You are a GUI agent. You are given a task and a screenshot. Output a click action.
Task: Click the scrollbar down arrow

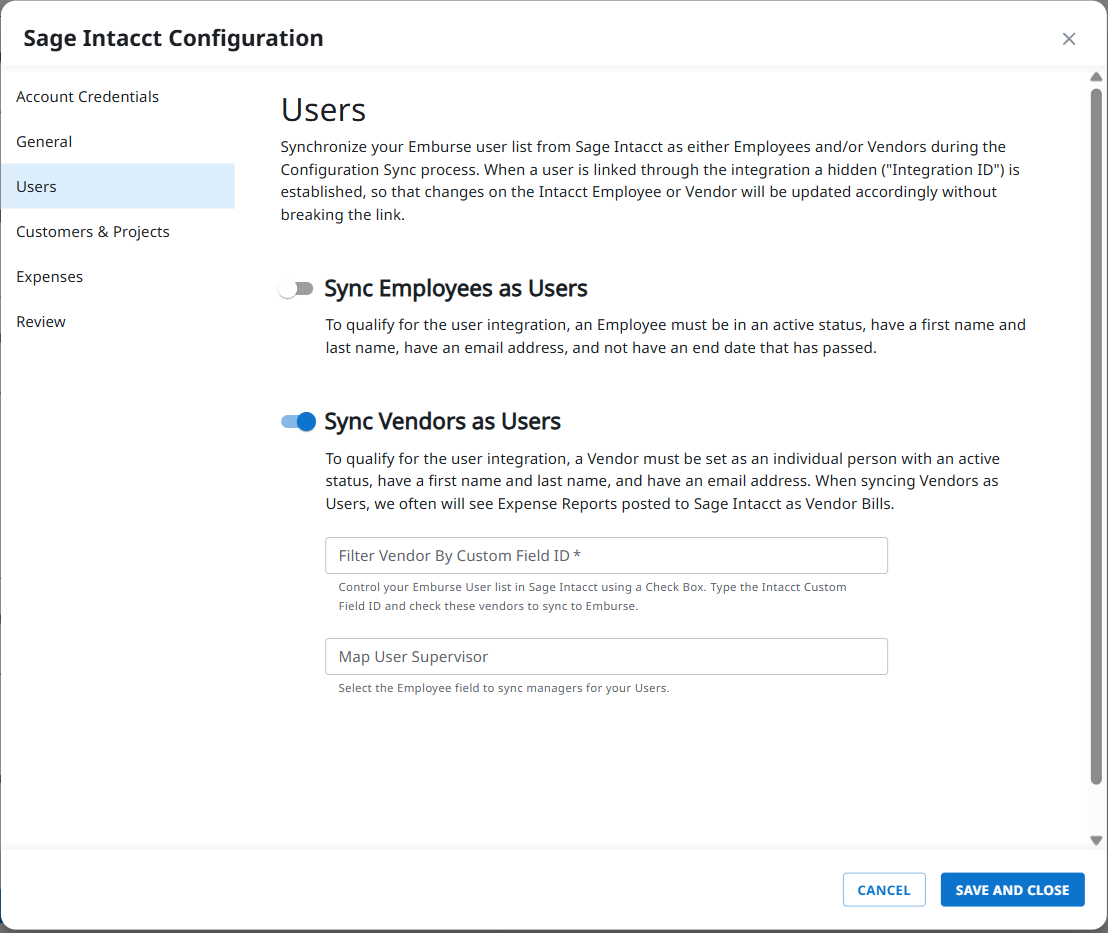[1096, 840]
